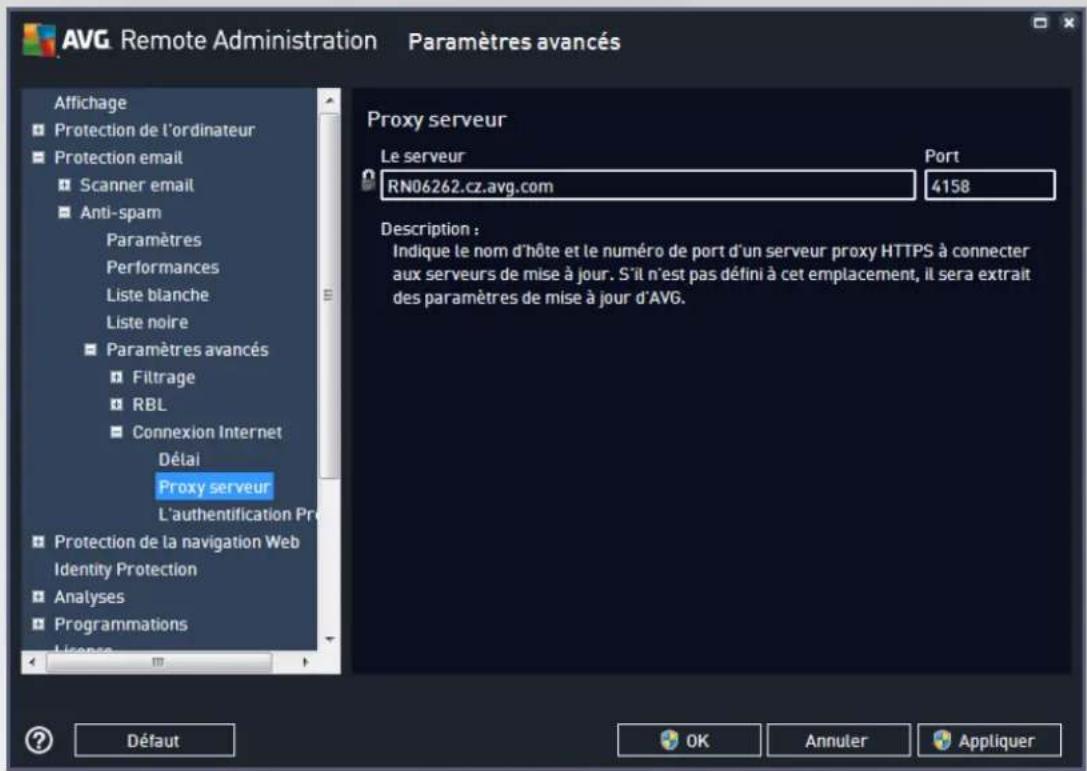The width and height of the screenshot is (1087, 771).
Task: Open Paramètres under Anti-spam
Action: (x=154, y=240)
